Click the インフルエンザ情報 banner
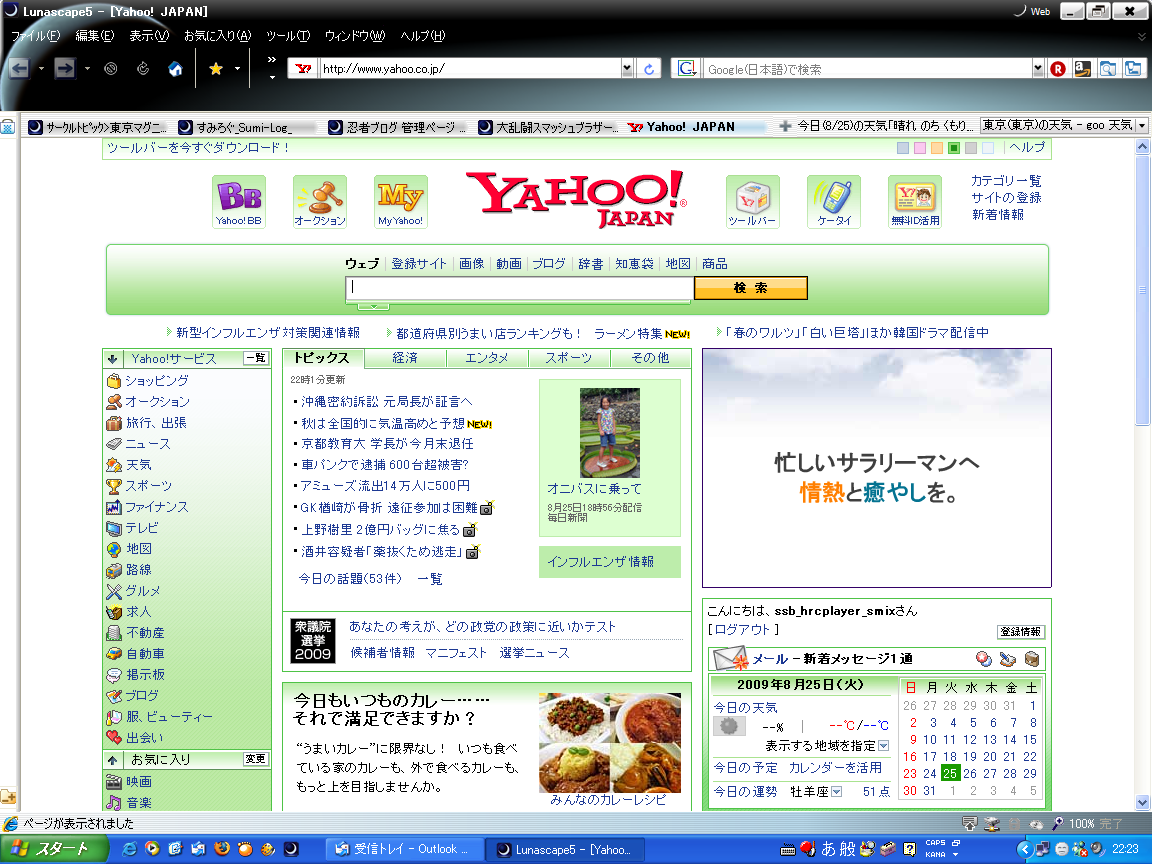 (x=610, y=562)
